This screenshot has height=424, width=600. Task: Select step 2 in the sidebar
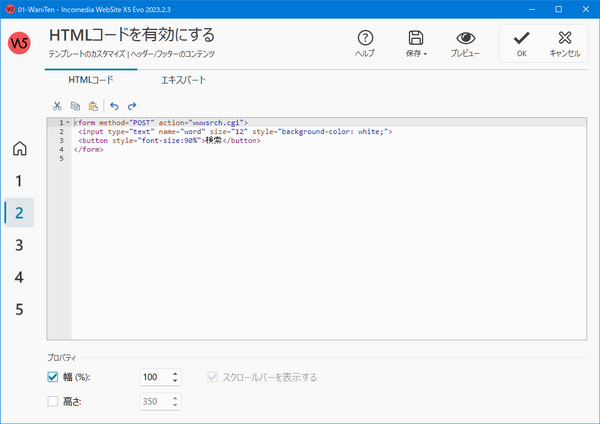coord(19,213)
